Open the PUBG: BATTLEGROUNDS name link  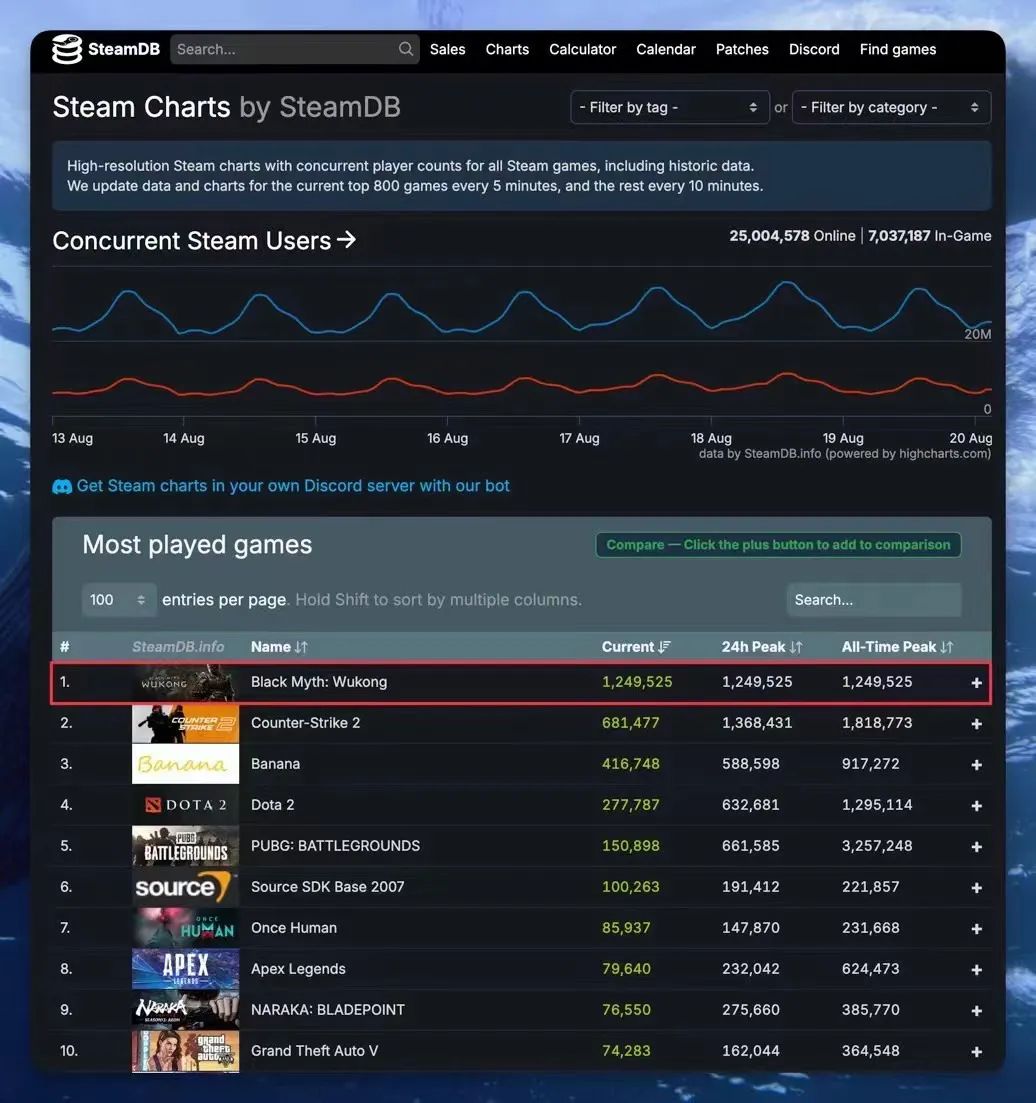click(x=335, y=846)
